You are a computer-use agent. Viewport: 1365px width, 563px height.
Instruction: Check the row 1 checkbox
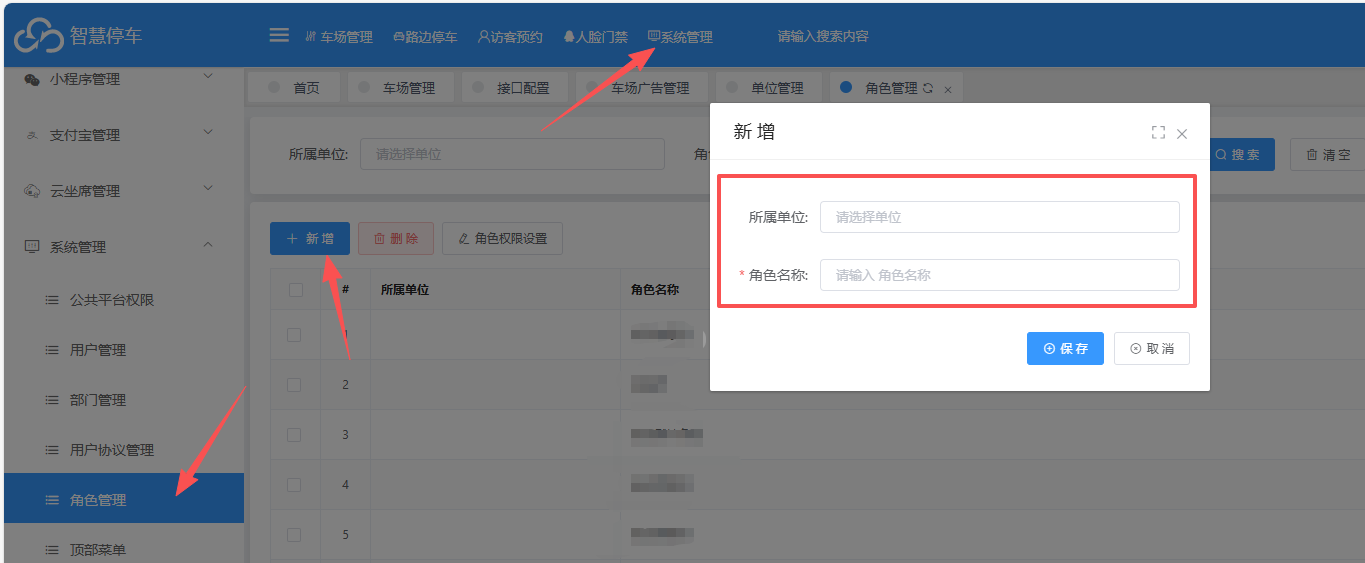tap(294, 335)
